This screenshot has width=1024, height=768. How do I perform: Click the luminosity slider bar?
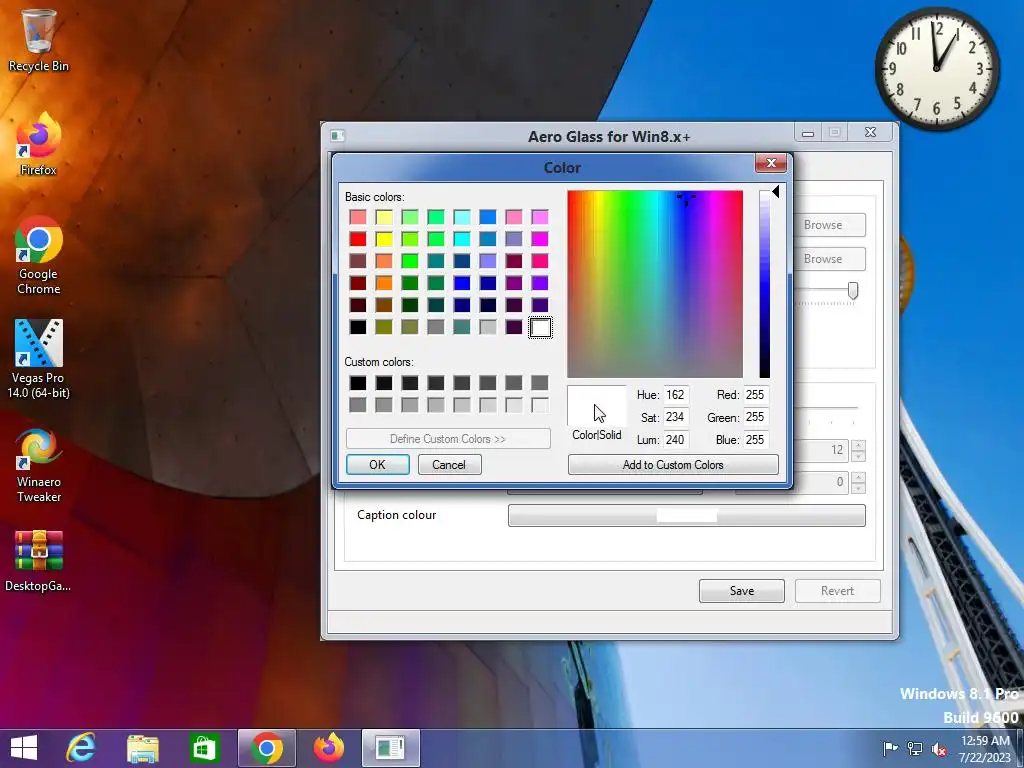765,284
